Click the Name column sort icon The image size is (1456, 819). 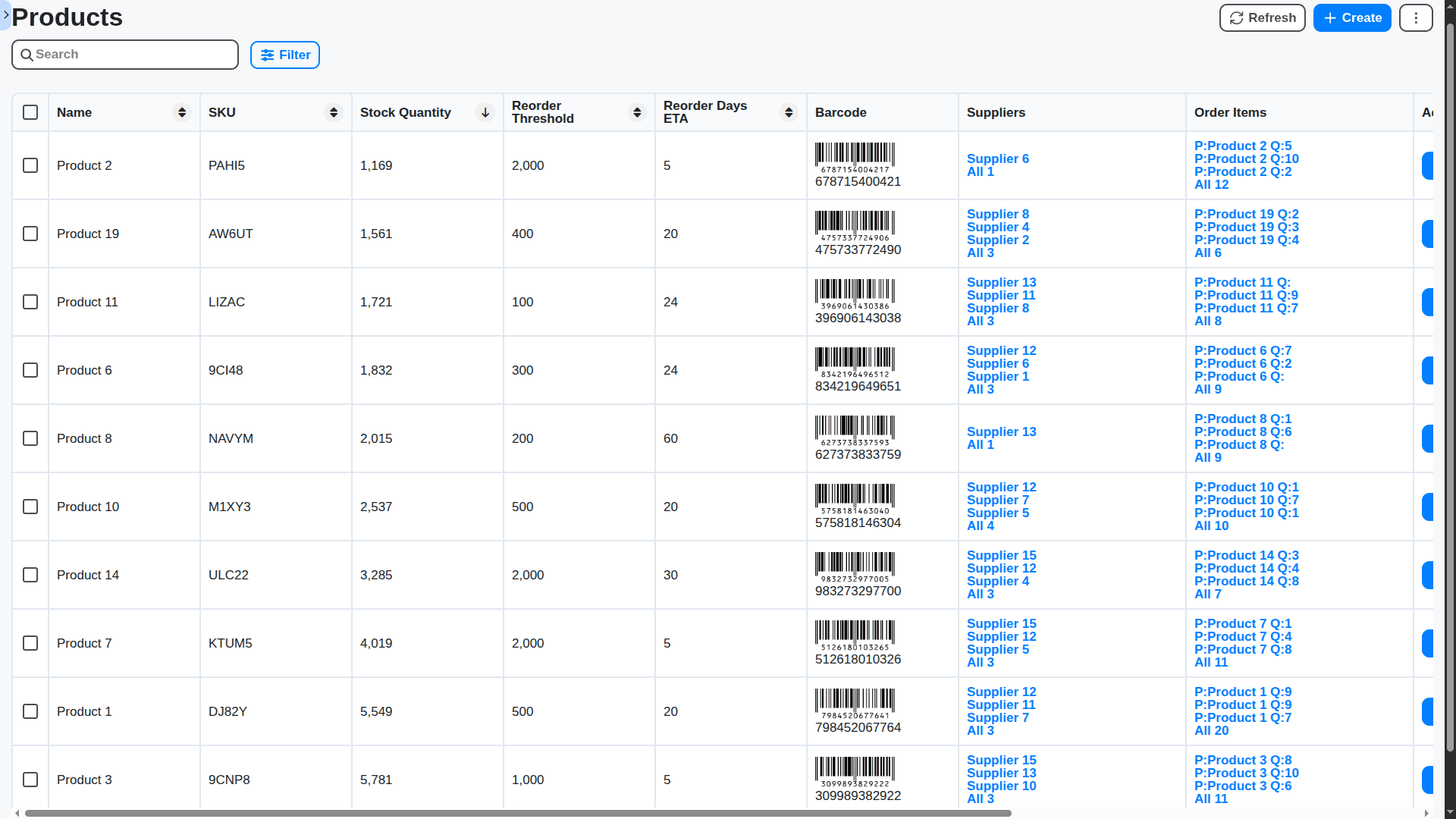(182, 112)
